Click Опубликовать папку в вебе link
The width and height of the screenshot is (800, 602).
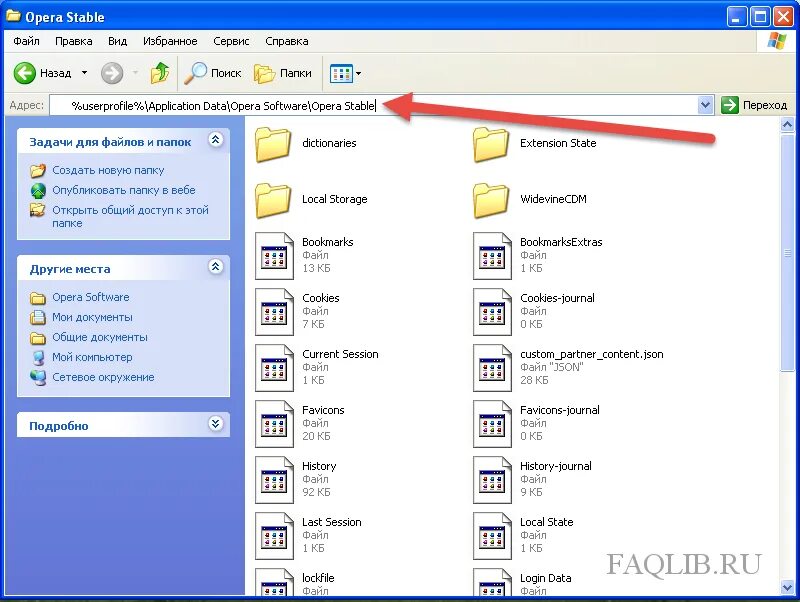123,190
